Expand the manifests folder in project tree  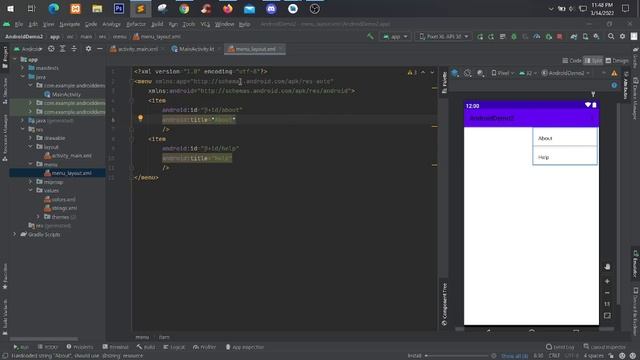(x=23, y=68)
